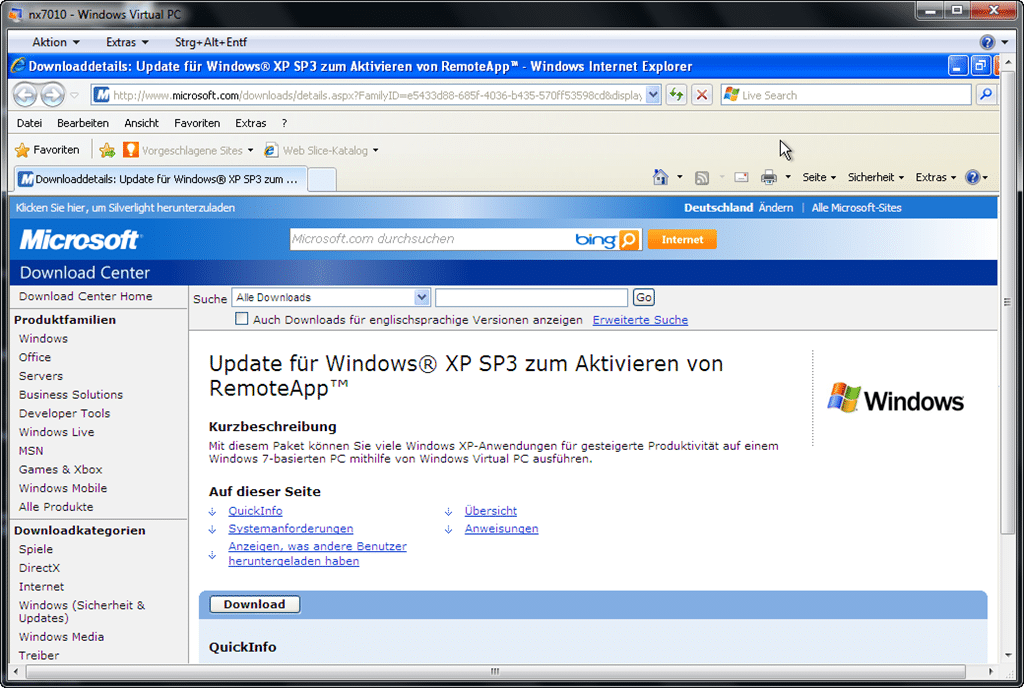Viewport: 1024px width, 688px height.
Task: Select Windows Live in Produktfamilien
Action: coord(56,432)
